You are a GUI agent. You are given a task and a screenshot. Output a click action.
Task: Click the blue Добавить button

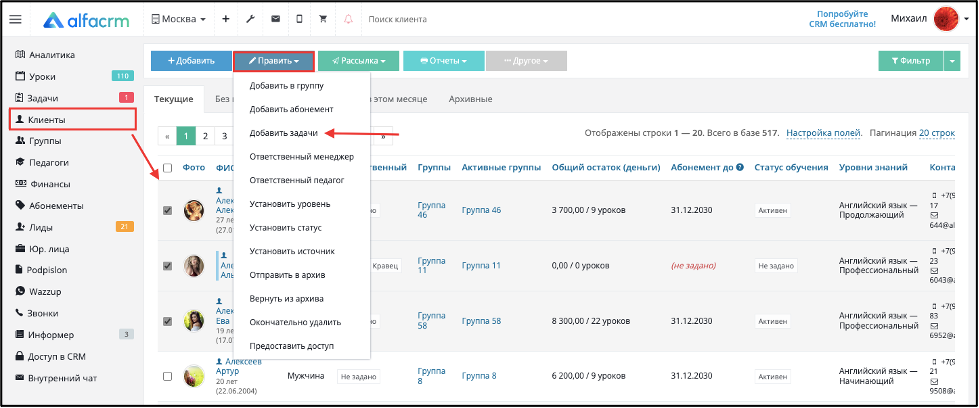191,61
